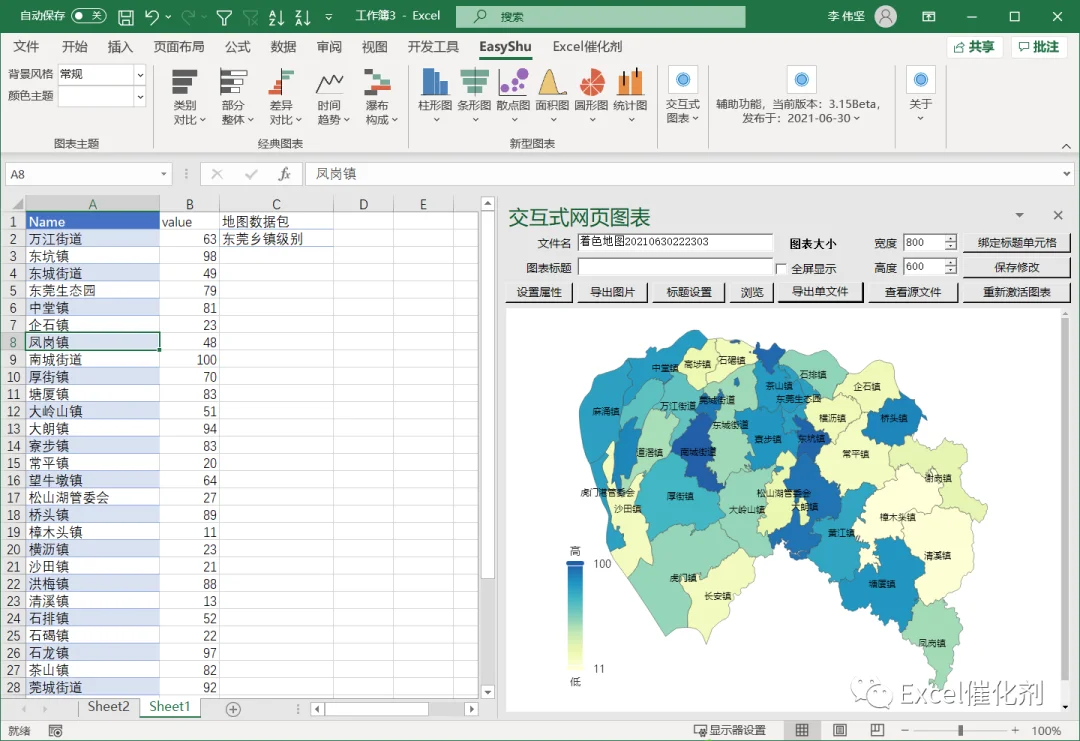Image resolution: width=1080 pixels, height=741 pixels.
Task: Click the Undo arrow icon
Action: (x=152, y=17)
